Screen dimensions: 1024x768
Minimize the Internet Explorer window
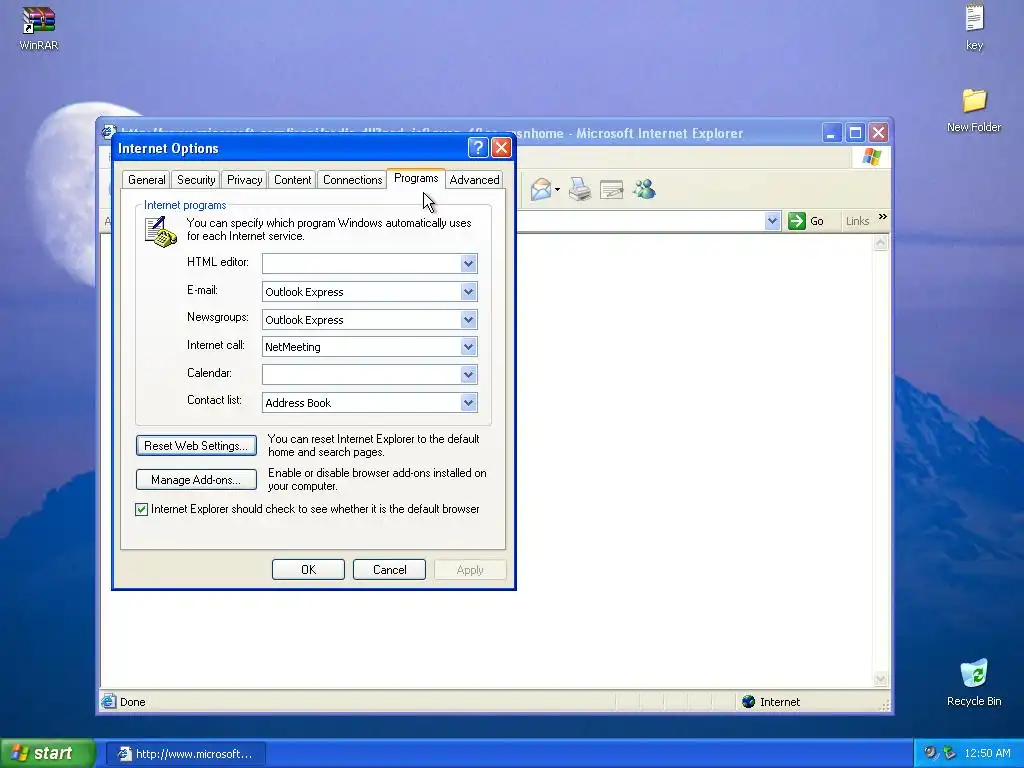click(x=831, y=133)
